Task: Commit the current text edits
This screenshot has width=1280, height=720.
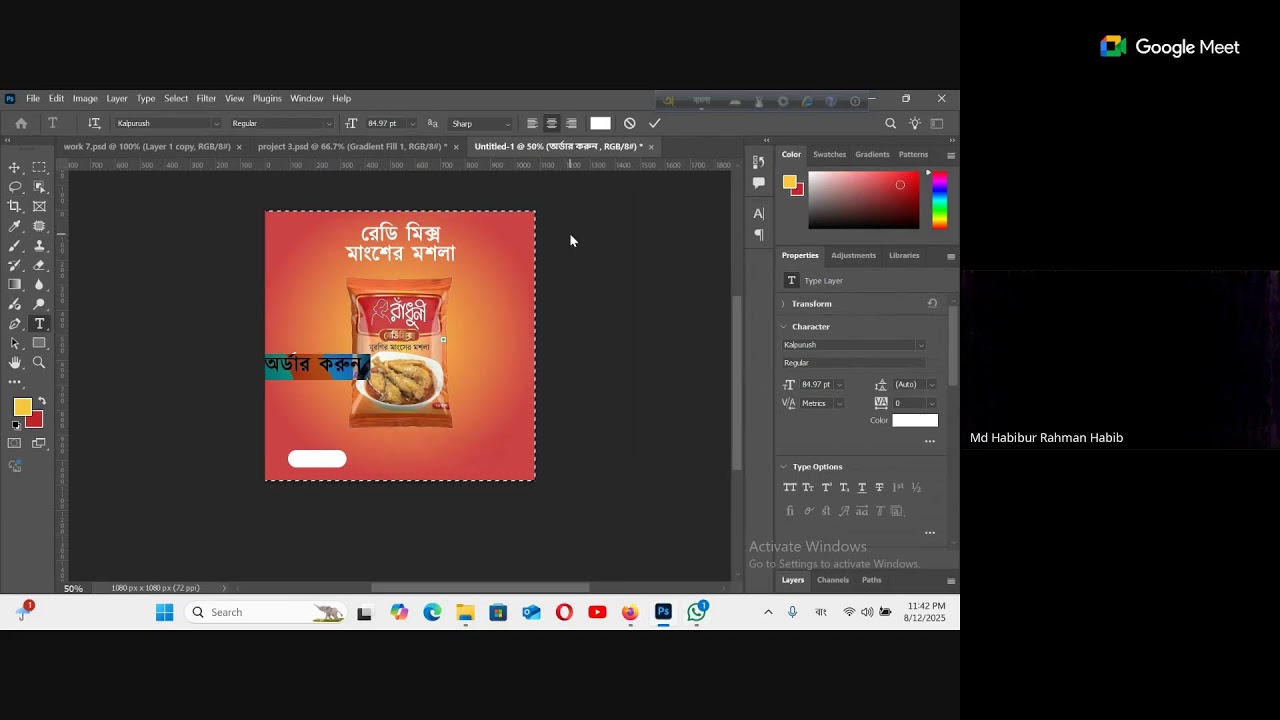Action: [x=654, y=123]
